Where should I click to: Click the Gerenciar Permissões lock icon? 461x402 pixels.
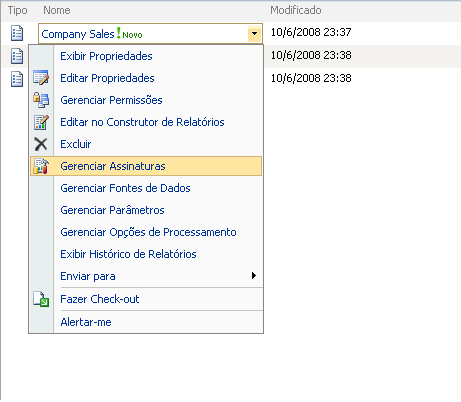coord(41,100)
